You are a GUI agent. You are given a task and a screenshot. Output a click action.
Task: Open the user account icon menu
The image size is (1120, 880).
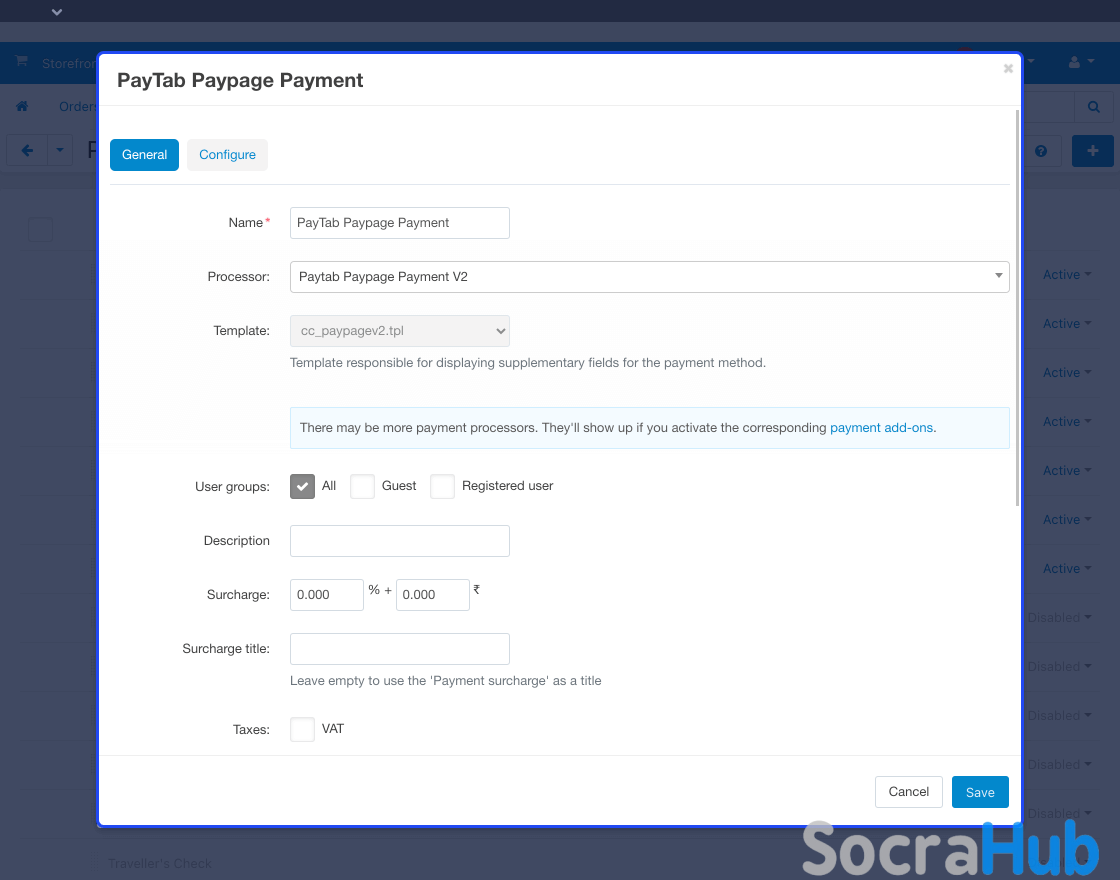[1081, 62]
